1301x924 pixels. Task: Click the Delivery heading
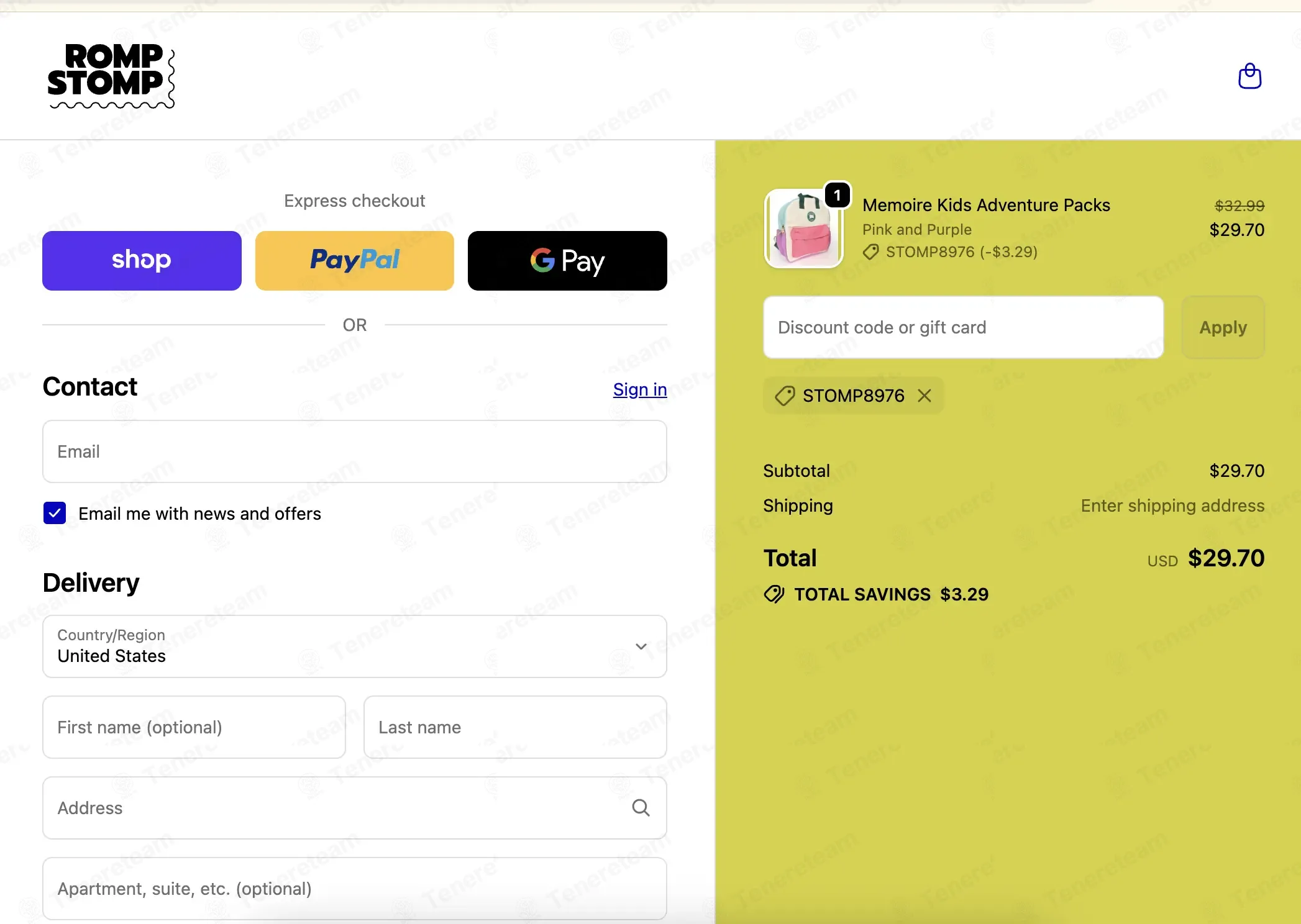[x=91, y=582]
